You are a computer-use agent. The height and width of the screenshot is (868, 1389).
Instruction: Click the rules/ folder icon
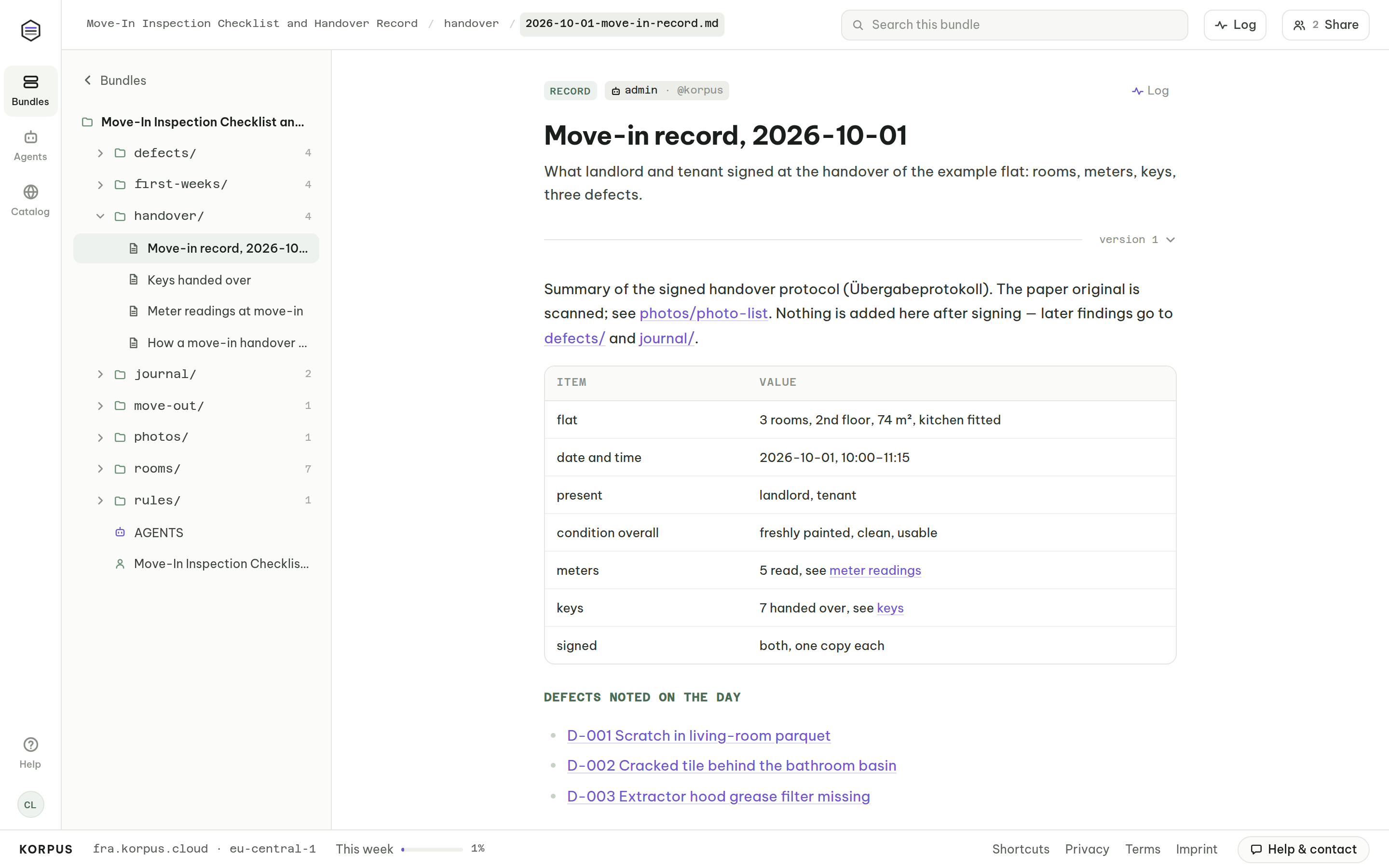click(x=120, y=501)
